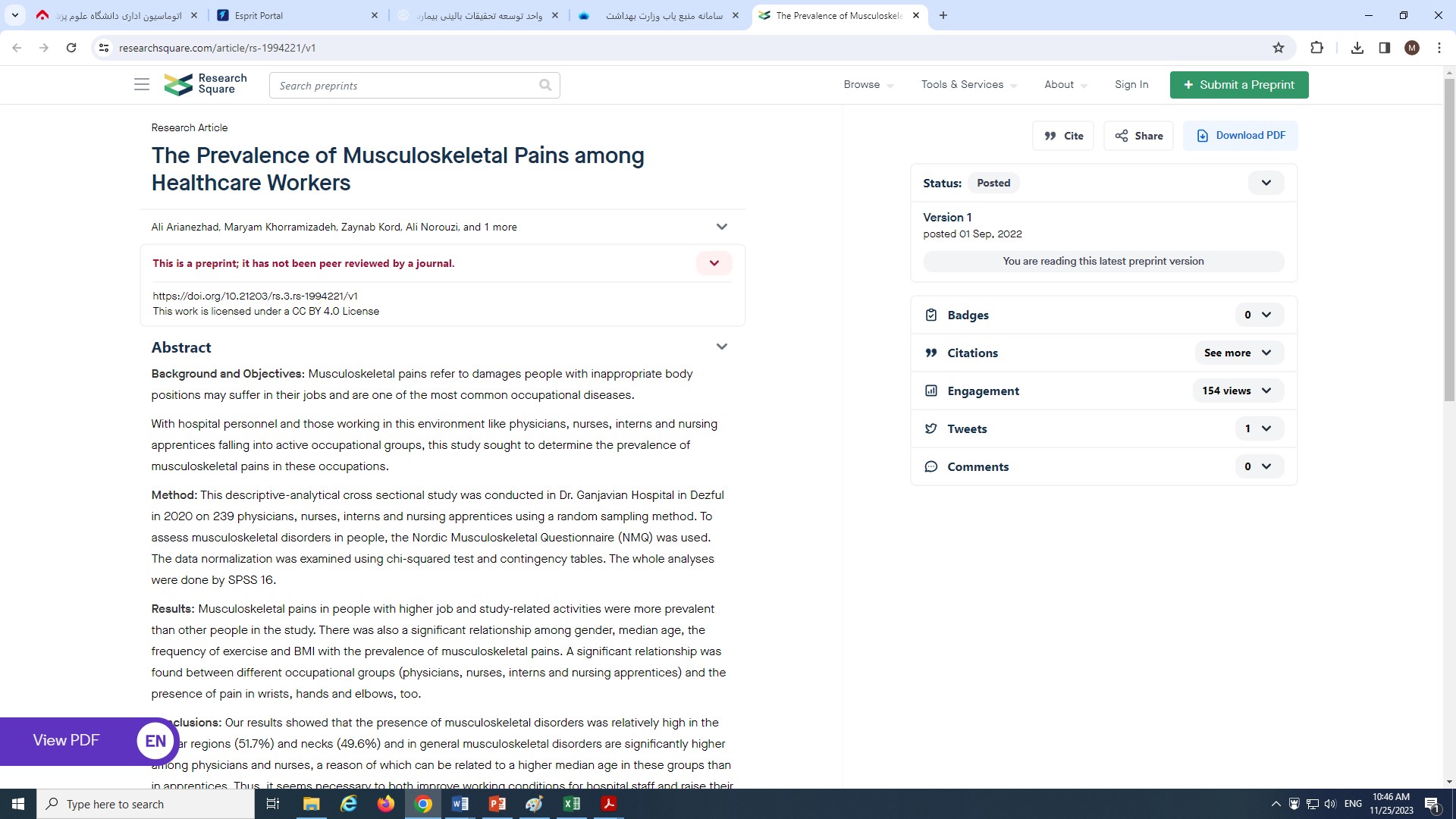Viewport: 1456px width, 819px height.
Task: Bookmark page with star icon
Action: pos(1279,48)
